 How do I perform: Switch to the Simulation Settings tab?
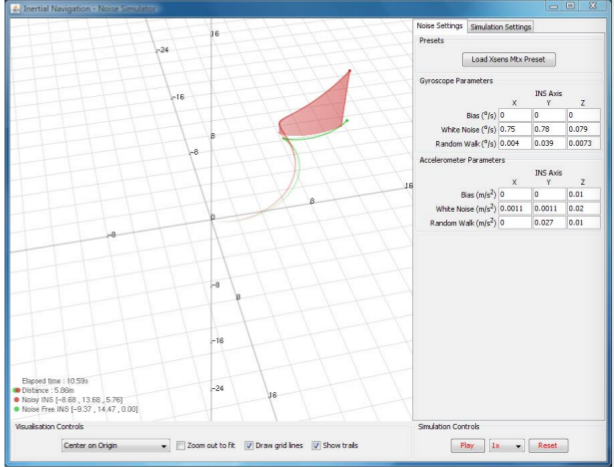pos(500,27)
